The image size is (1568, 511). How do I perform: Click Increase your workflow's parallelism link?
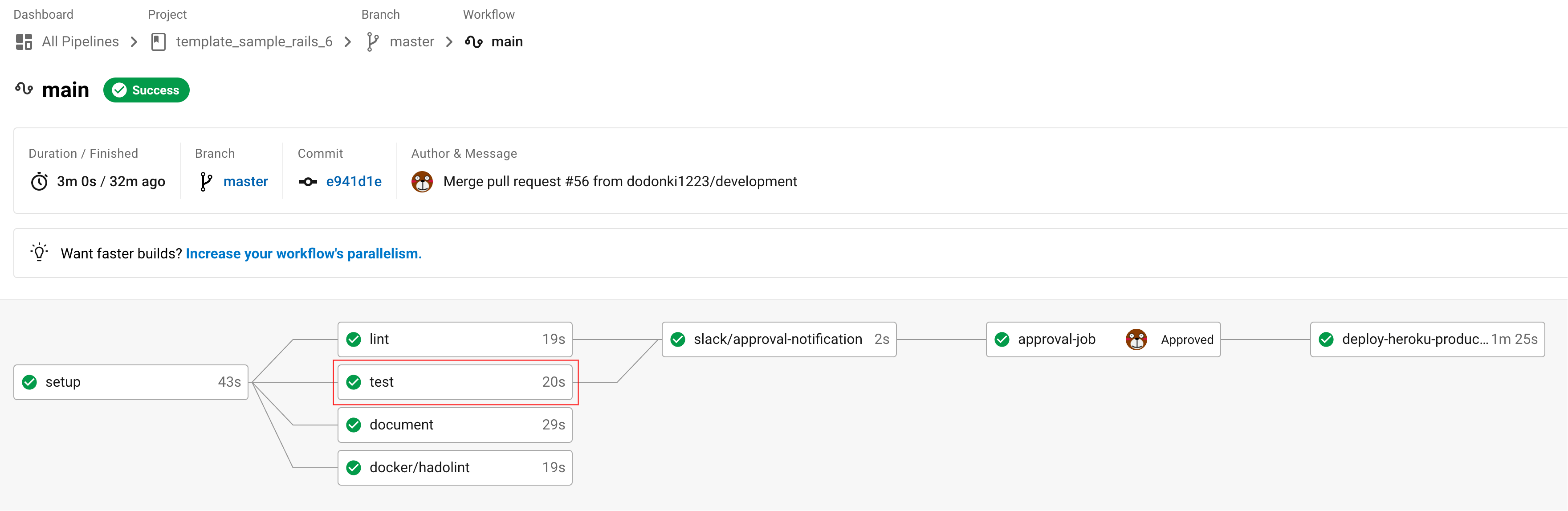click(303, 253)
